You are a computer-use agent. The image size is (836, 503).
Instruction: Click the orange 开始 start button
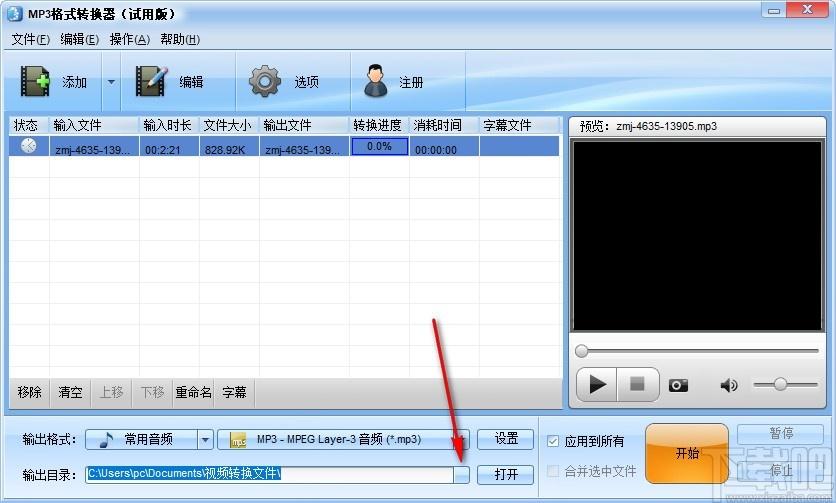pos(687,453)
